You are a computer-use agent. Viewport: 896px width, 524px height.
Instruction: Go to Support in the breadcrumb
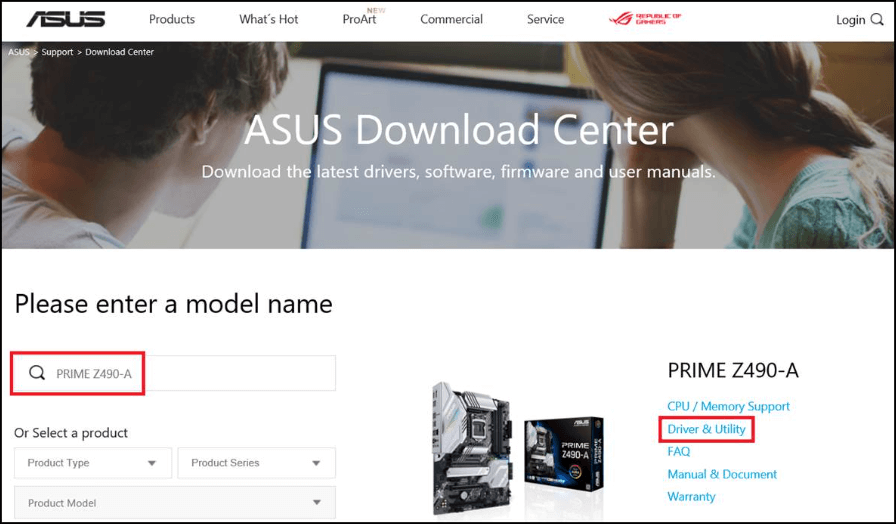pyautogui.click(x=57, y=52)
